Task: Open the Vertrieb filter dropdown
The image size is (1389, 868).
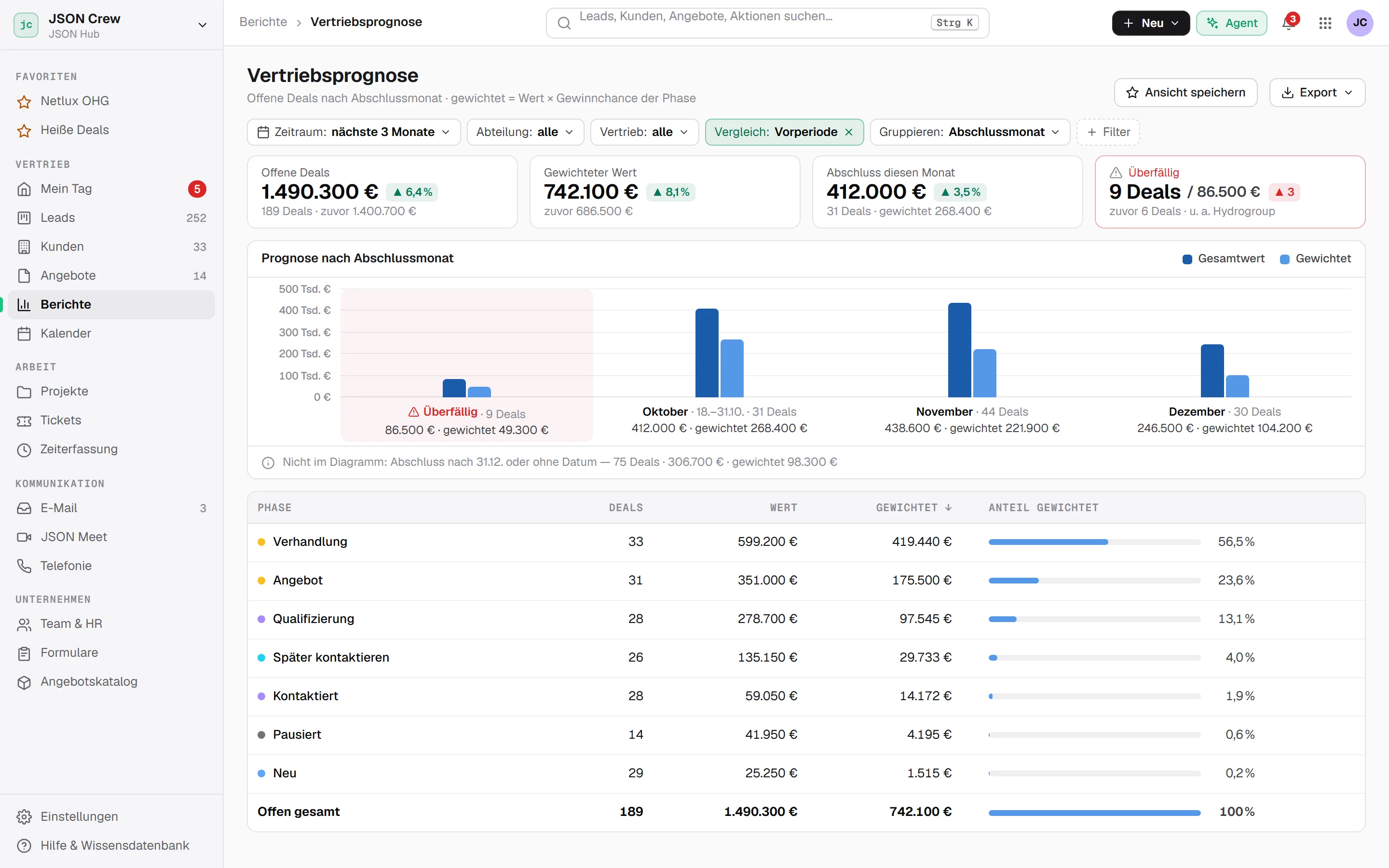Action: pyautogui.click(x=644, y=132)
